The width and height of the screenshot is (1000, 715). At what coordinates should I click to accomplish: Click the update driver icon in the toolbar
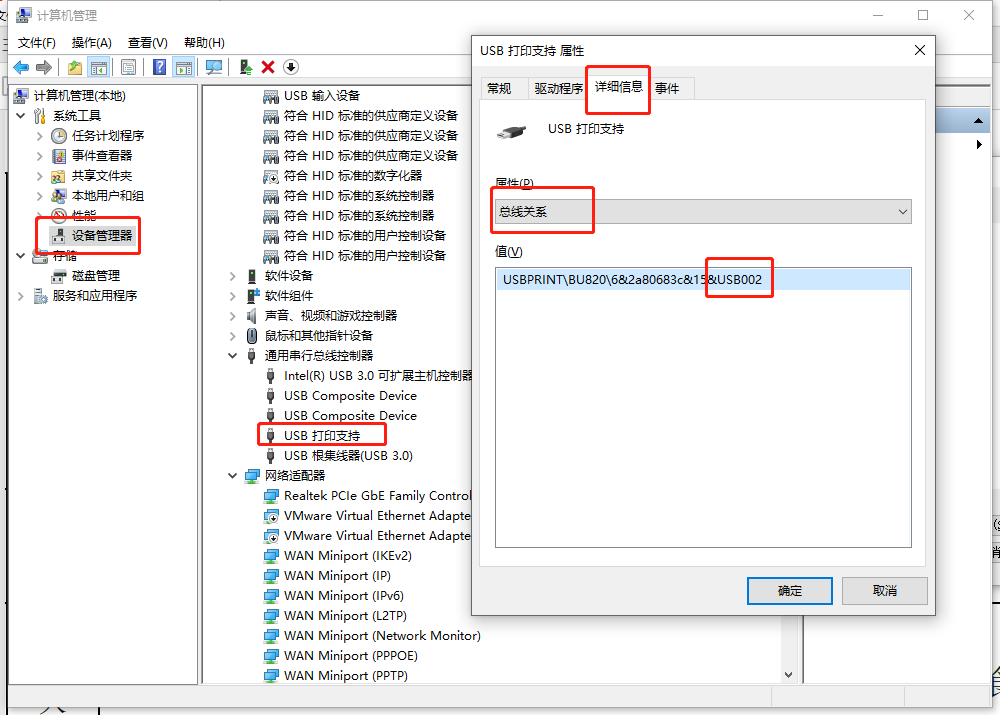pyautogui.click(x=245, y=67)
